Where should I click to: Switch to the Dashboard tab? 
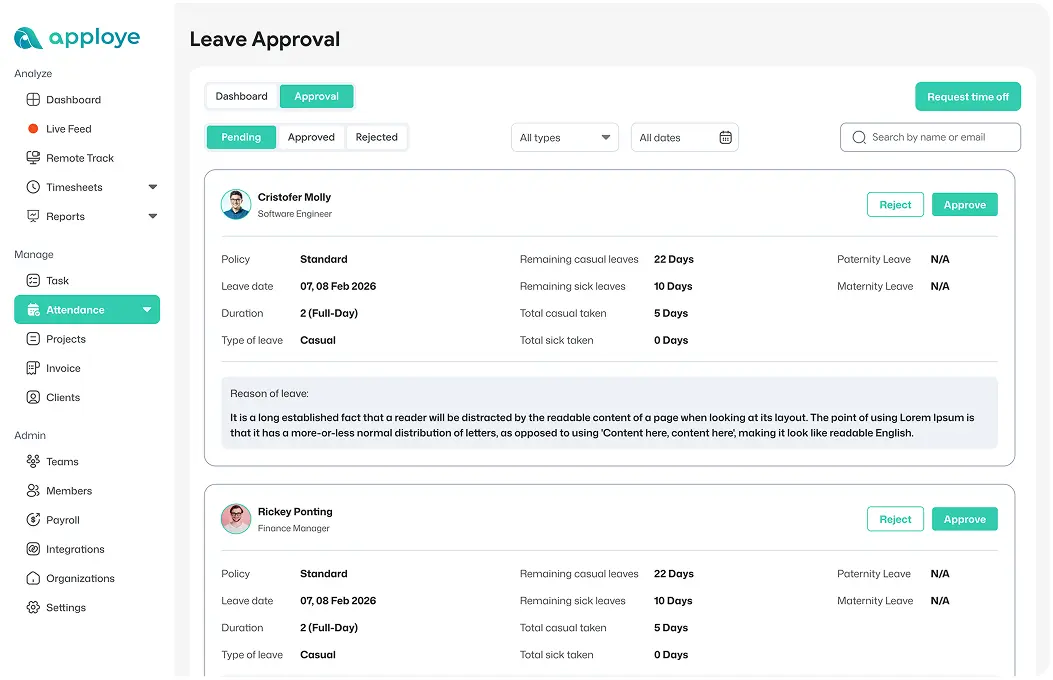click(241, 96)
